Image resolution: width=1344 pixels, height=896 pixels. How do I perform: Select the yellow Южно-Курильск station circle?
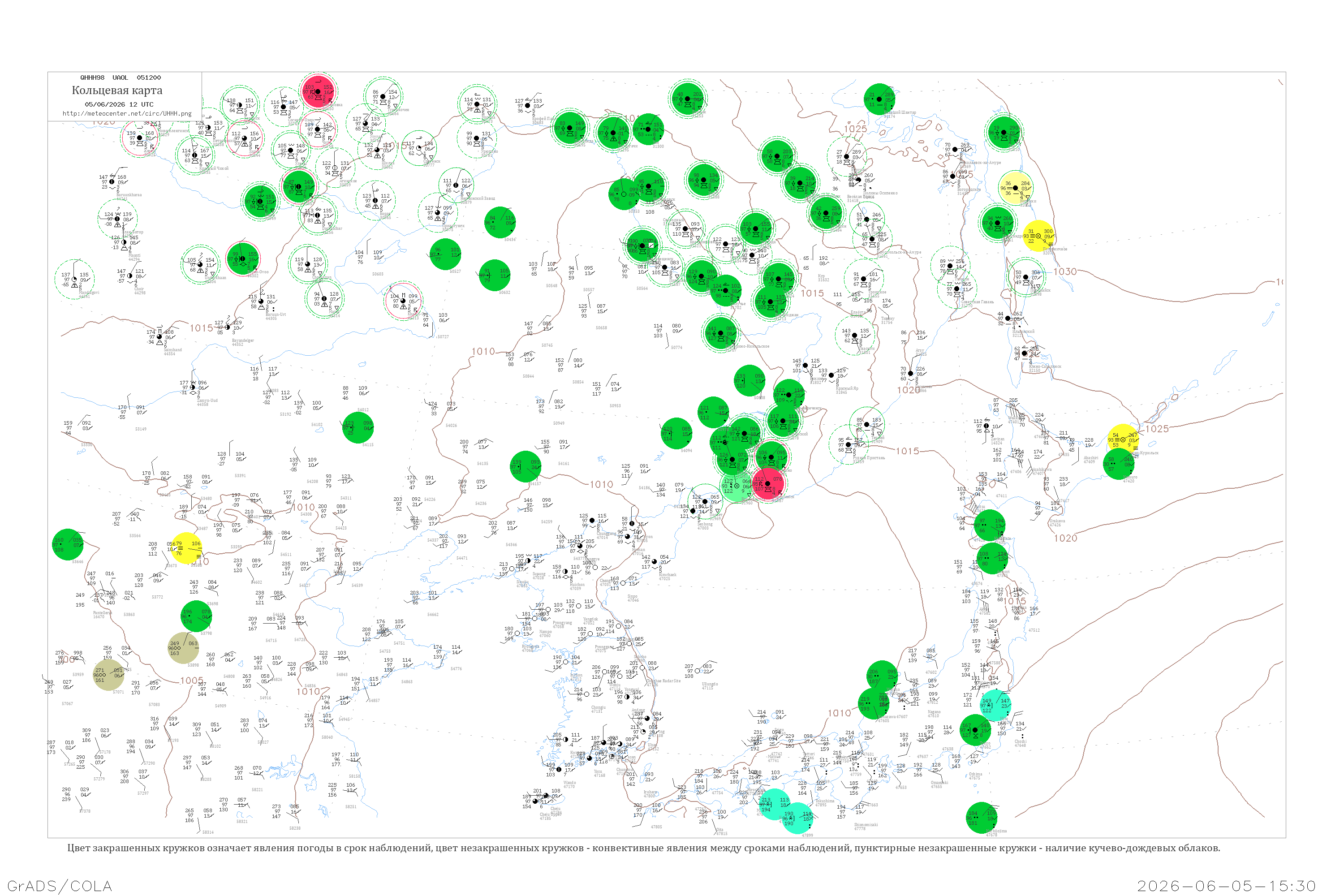[1123, 440]
